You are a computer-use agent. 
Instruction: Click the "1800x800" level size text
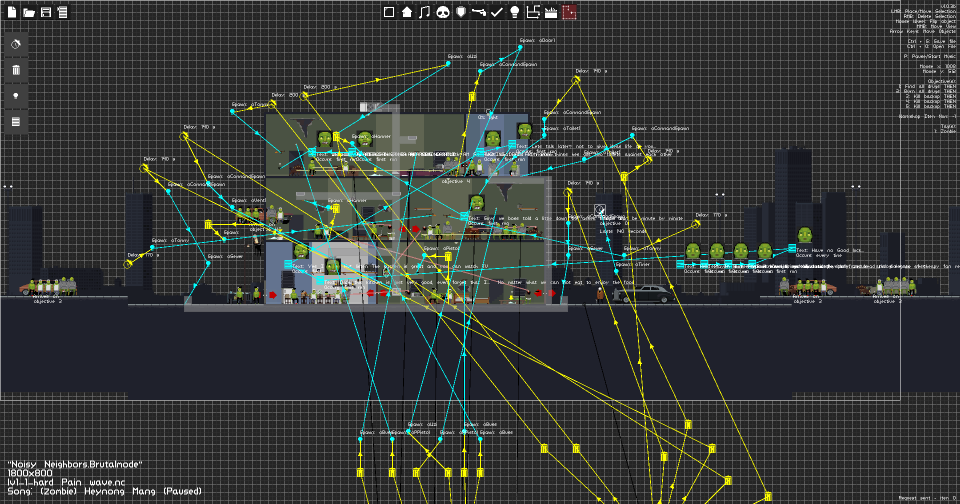[x=30, y=473]
